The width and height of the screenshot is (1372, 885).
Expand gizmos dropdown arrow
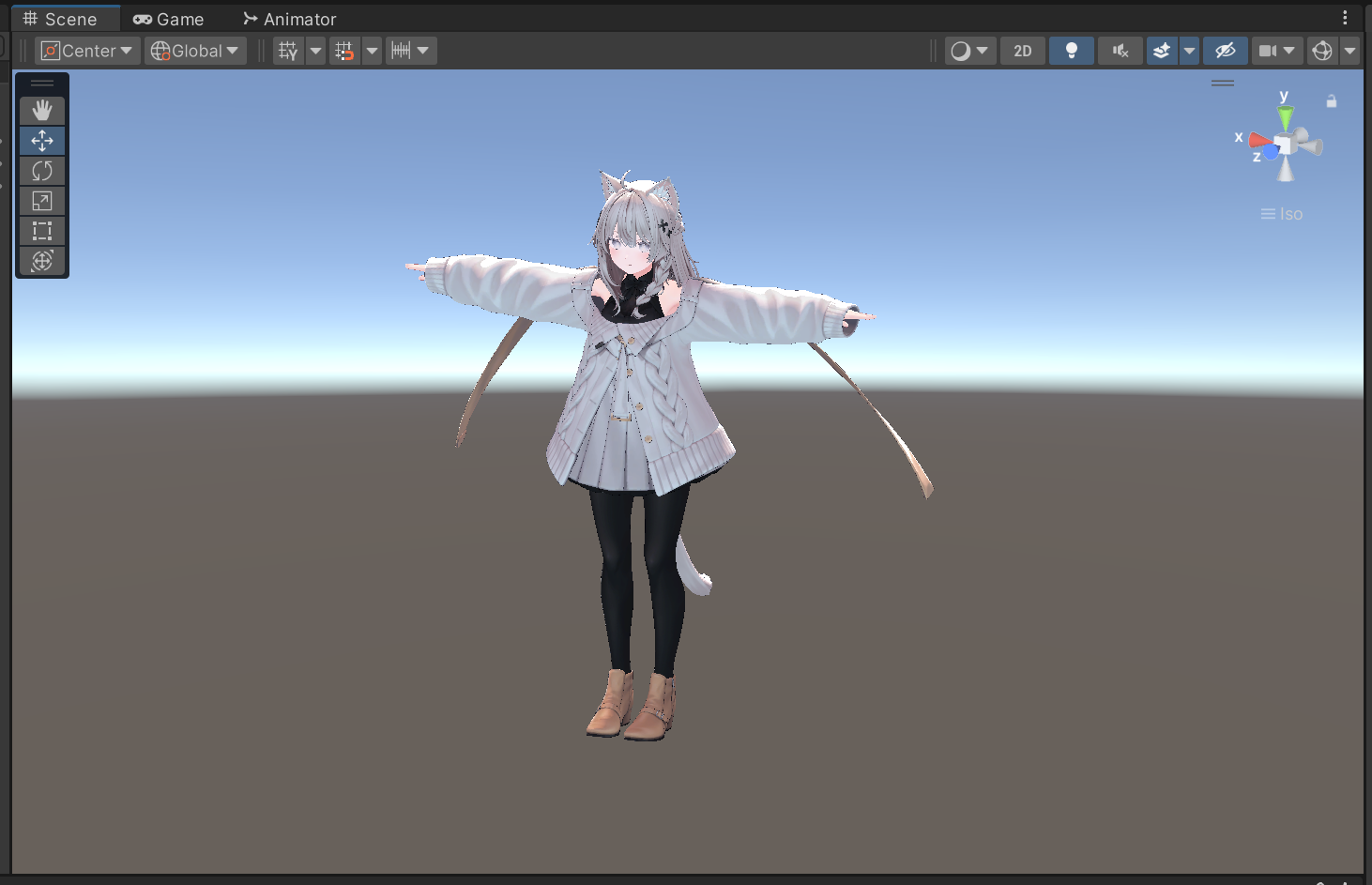(1350, 51)
